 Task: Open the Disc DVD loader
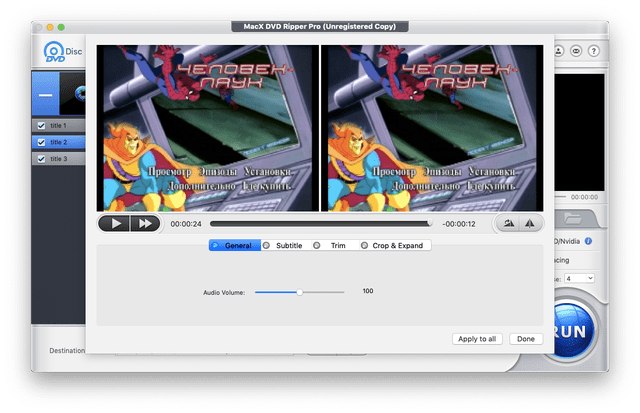coord(62,52)
